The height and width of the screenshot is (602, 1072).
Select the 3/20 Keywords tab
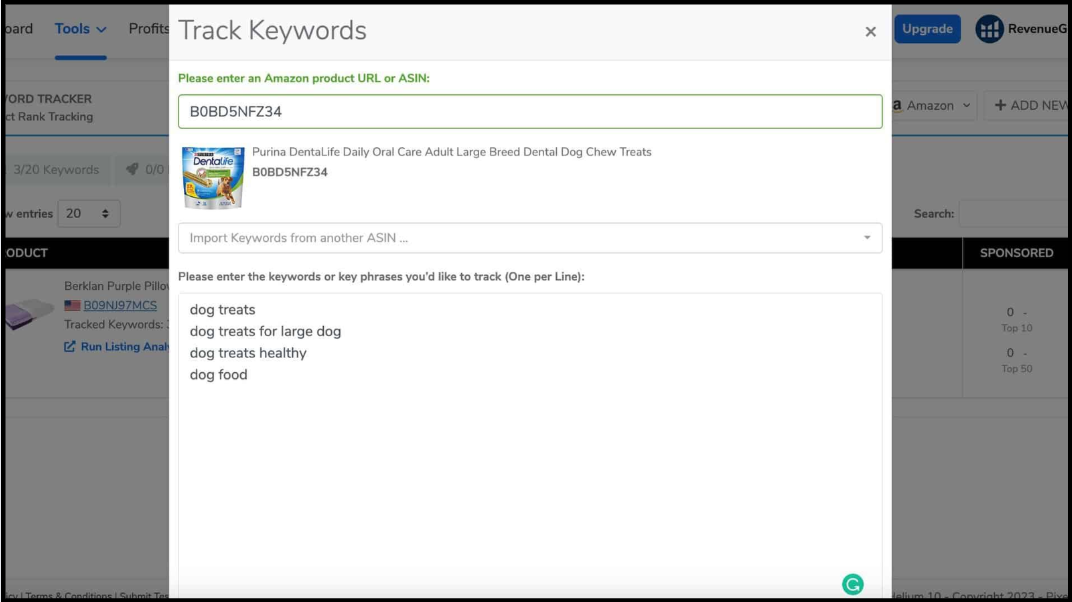(x=55, y=170)
